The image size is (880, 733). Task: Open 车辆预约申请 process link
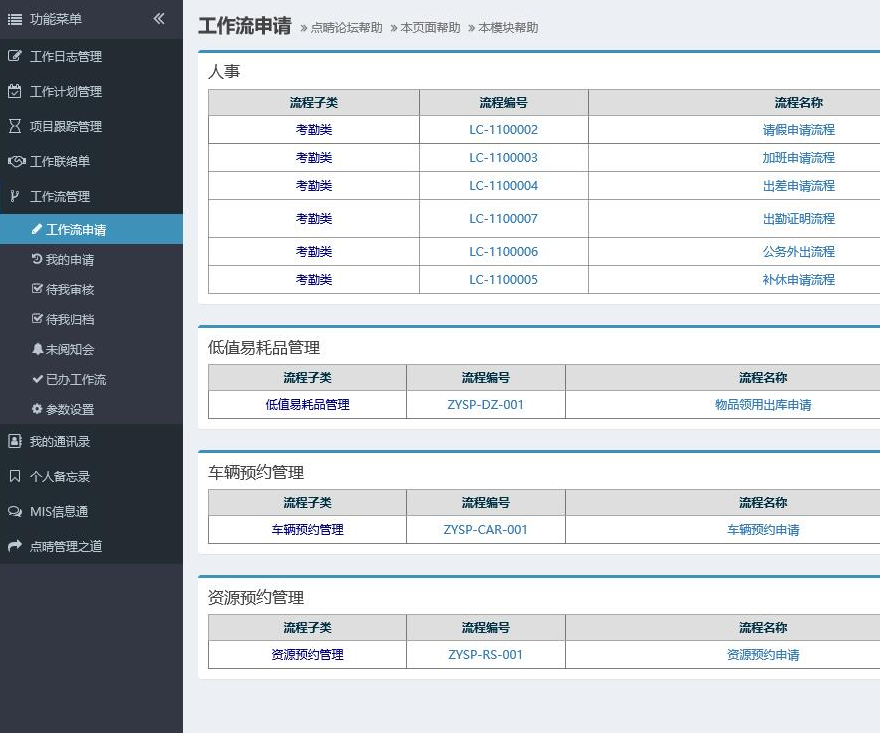pyautogui.click(x=763, y=530)
